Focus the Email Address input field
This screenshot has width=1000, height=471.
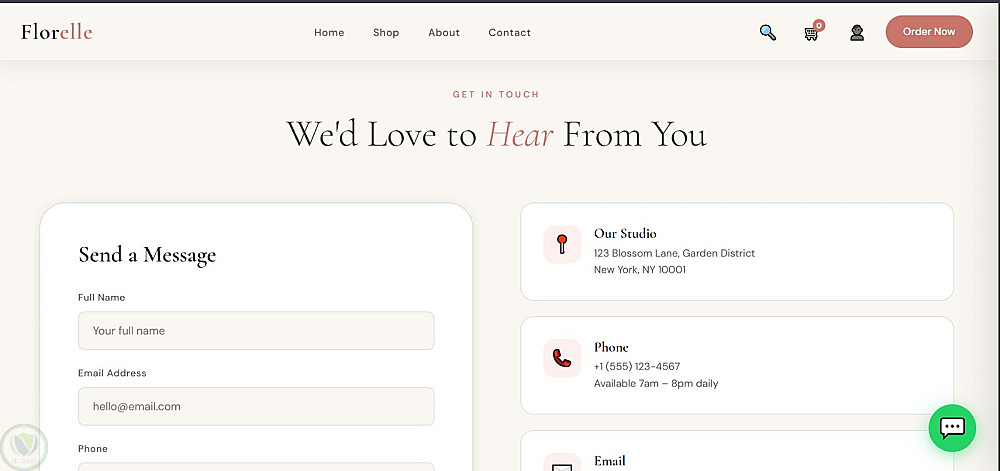coord(256,406)
